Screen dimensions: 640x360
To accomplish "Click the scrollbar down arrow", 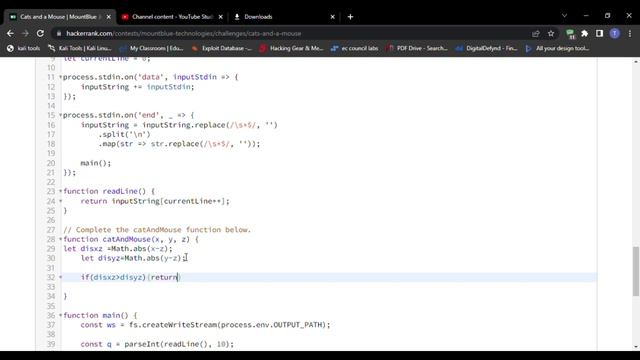I will (636, 347).
